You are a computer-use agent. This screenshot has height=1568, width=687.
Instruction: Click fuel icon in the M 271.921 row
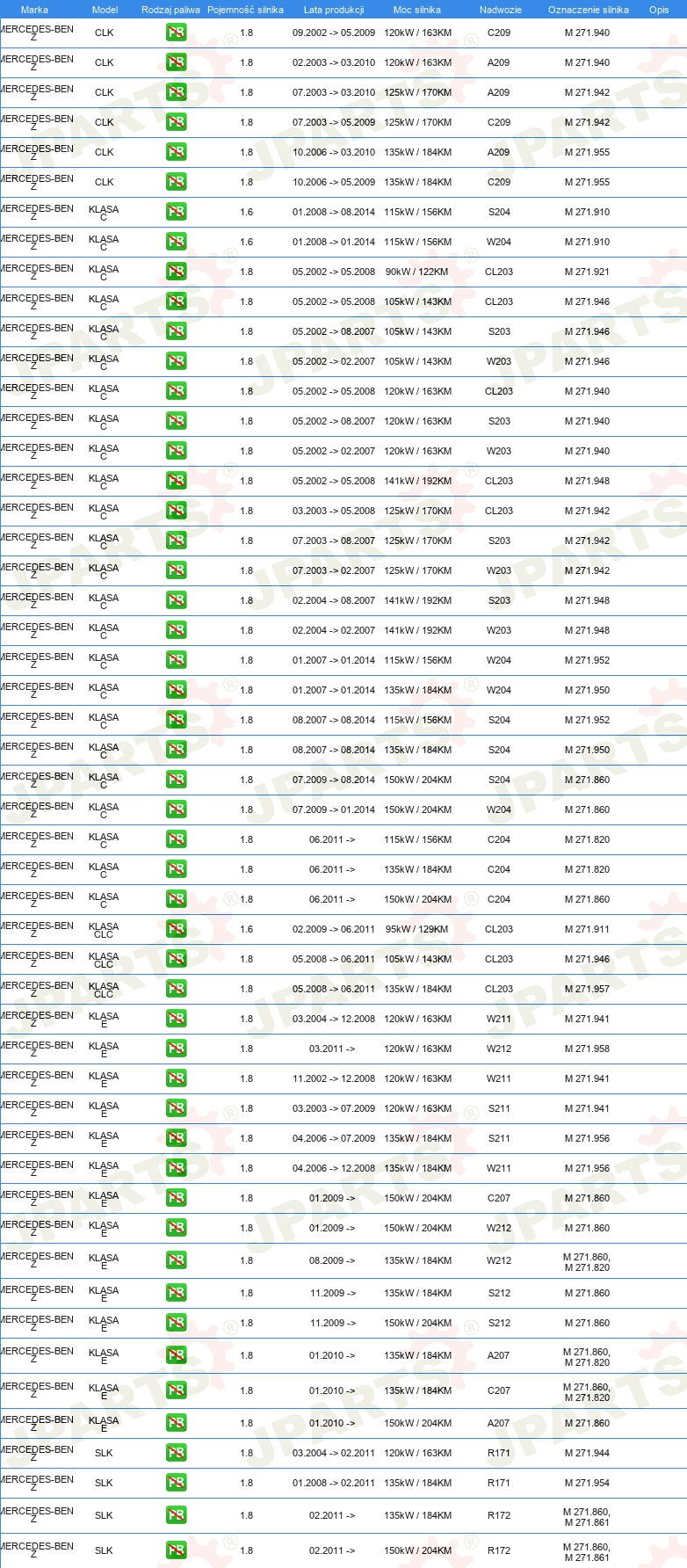(177, 272)
